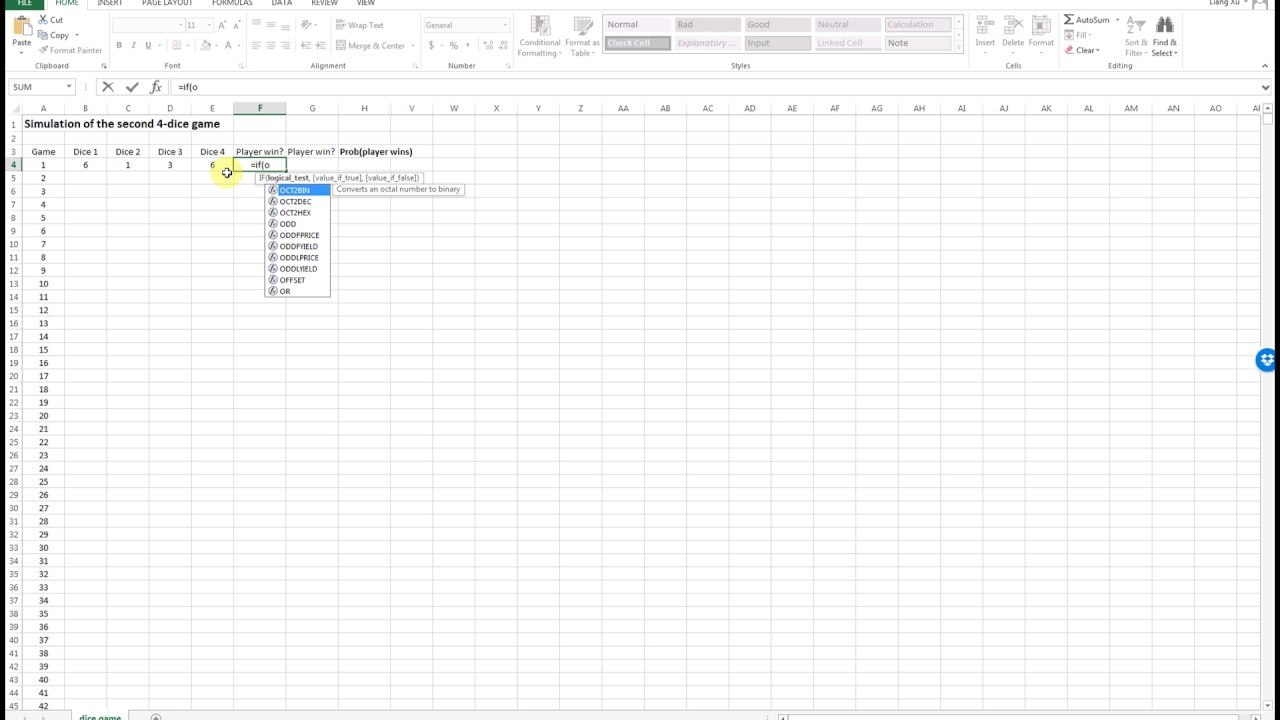Click the Conditional Formatting icon
Viewport: 1280px width, 720px height.
[x=540, y=27]
